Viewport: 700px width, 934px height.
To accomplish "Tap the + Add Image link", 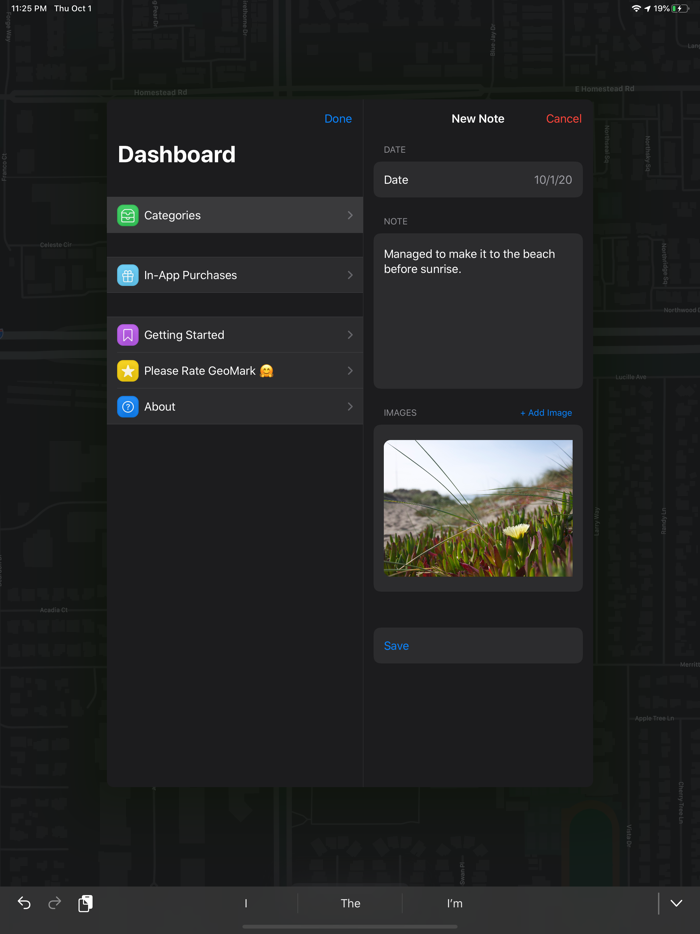I will tap(546, 413).
